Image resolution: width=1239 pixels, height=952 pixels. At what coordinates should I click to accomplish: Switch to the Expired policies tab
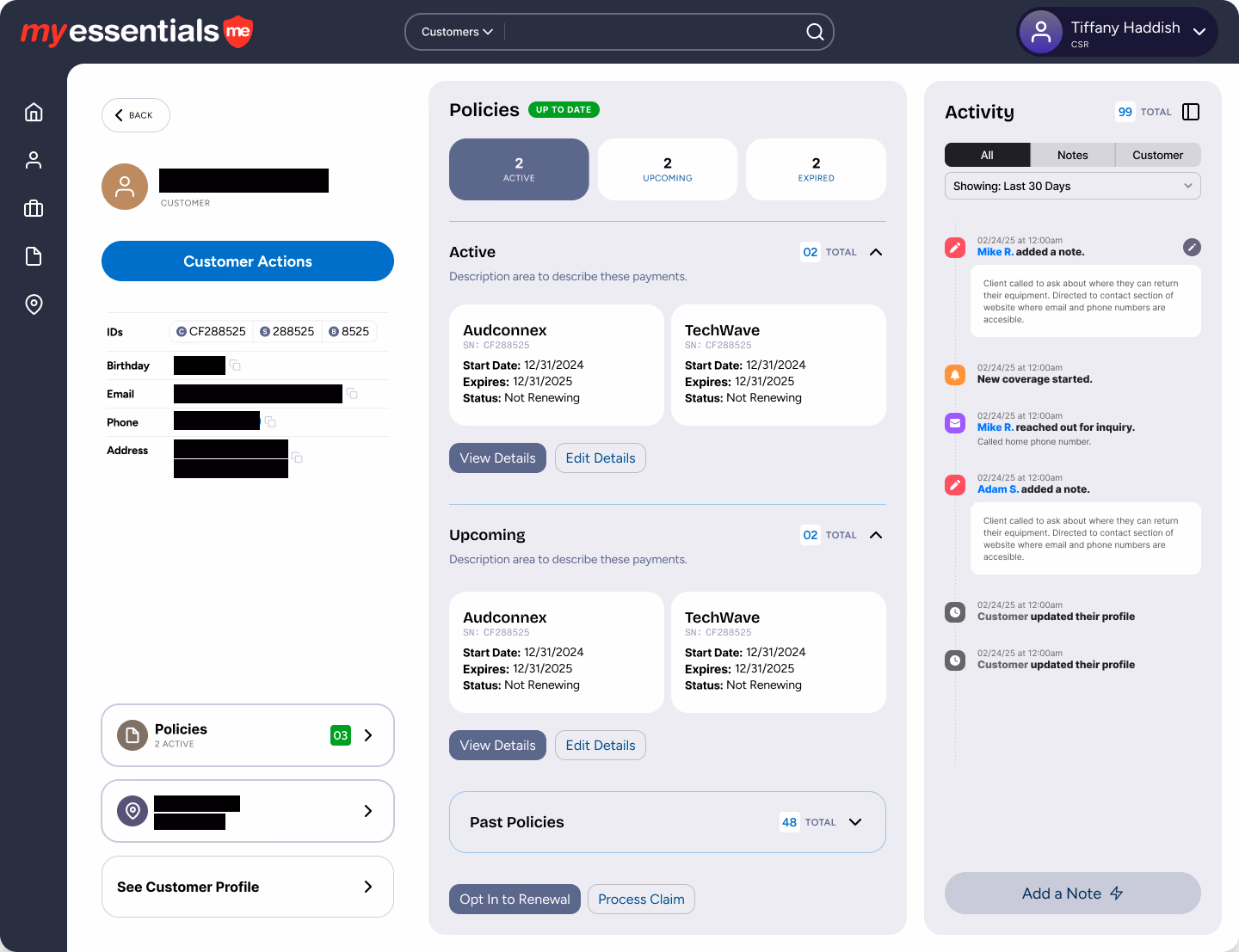click(x=816, y=169)
